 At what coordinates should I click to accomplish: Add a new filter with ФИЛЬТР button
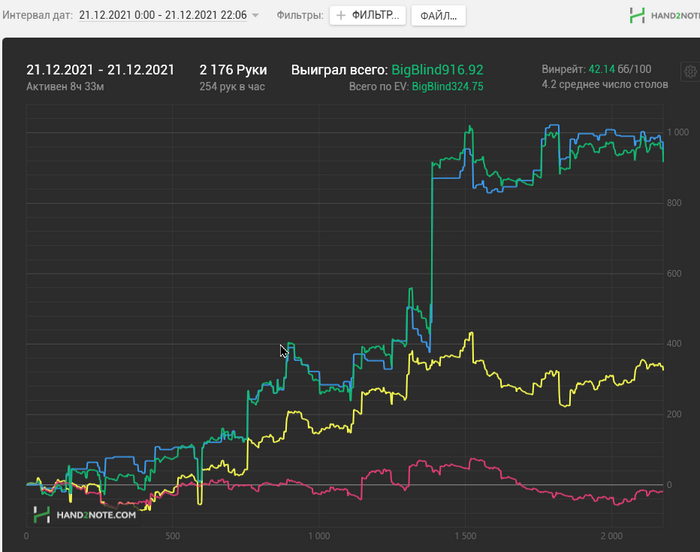(367, 15)
